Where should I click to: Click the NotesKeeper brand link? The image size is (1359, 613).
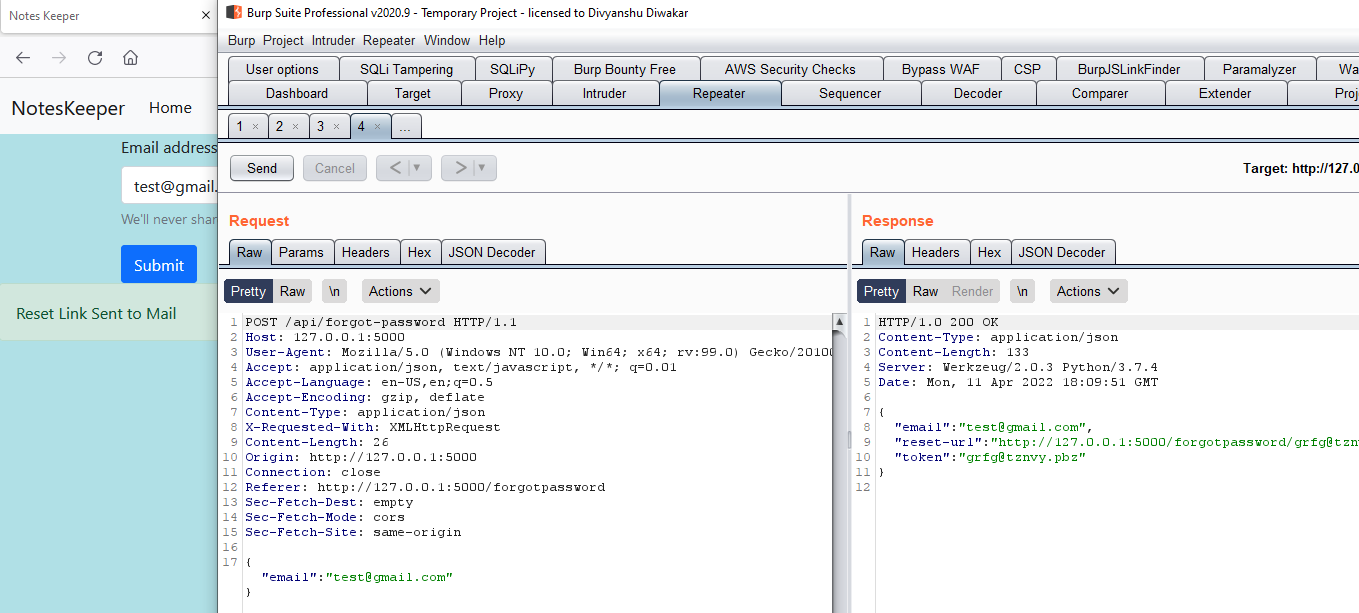[x=68, y=108]
